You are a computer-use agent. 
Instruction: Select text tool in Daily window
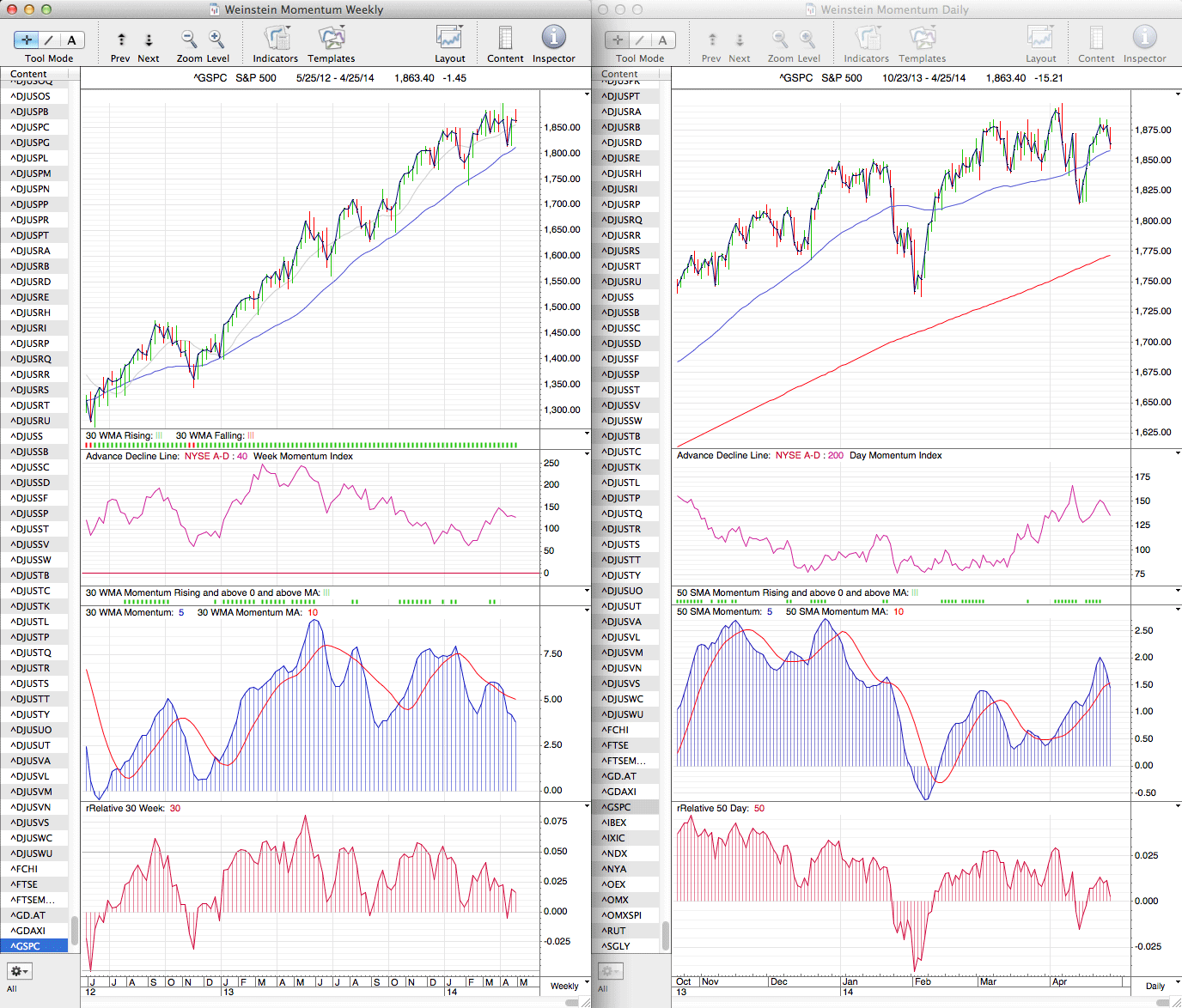[663, 39]
